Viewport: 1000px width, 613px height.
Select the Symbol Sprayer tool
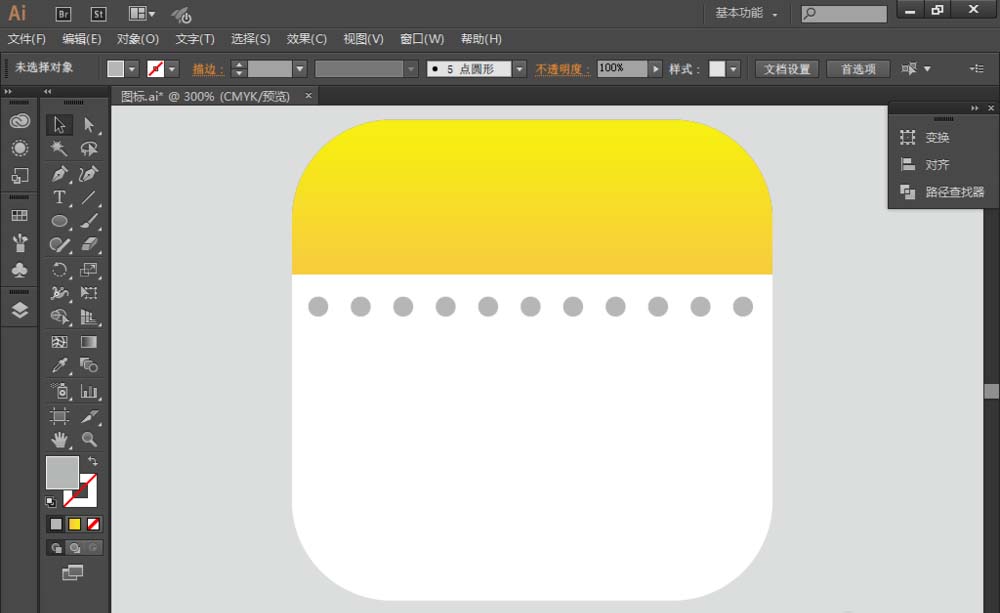(59, 391)
